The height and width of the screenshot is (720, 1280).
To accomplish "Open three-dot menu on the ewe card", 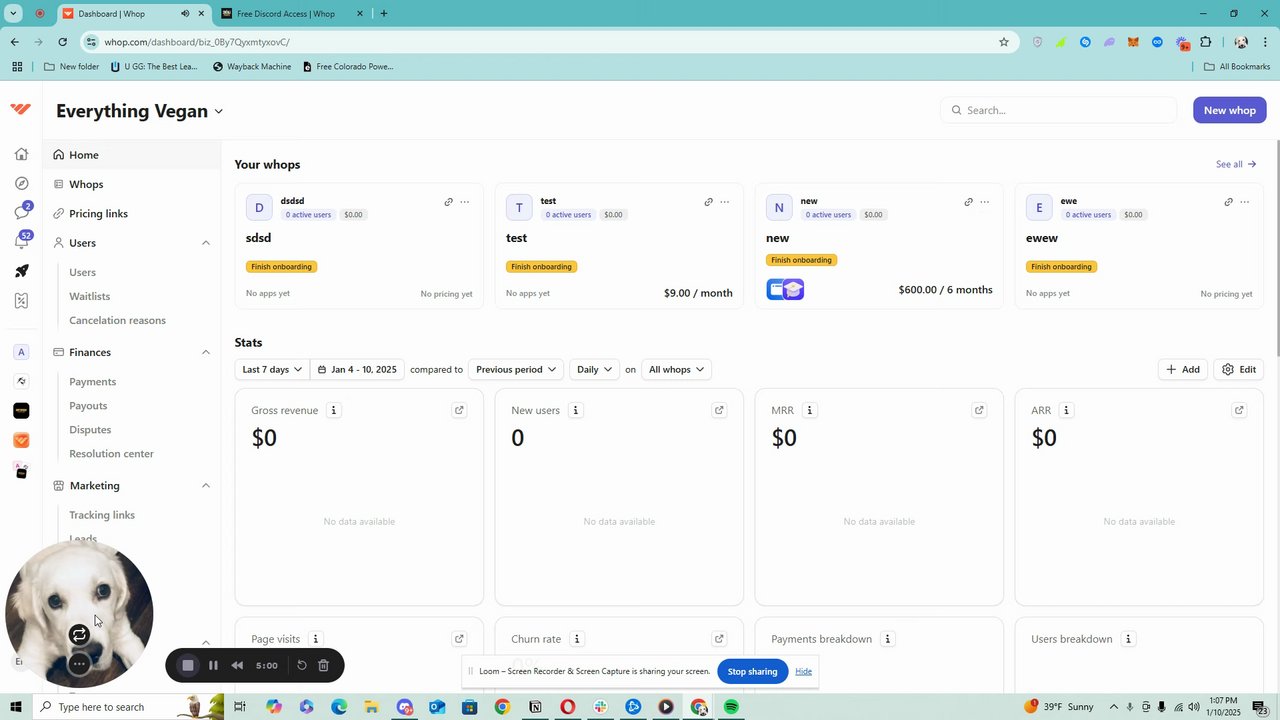I will pyautogui.click(x=1244, y=202).
